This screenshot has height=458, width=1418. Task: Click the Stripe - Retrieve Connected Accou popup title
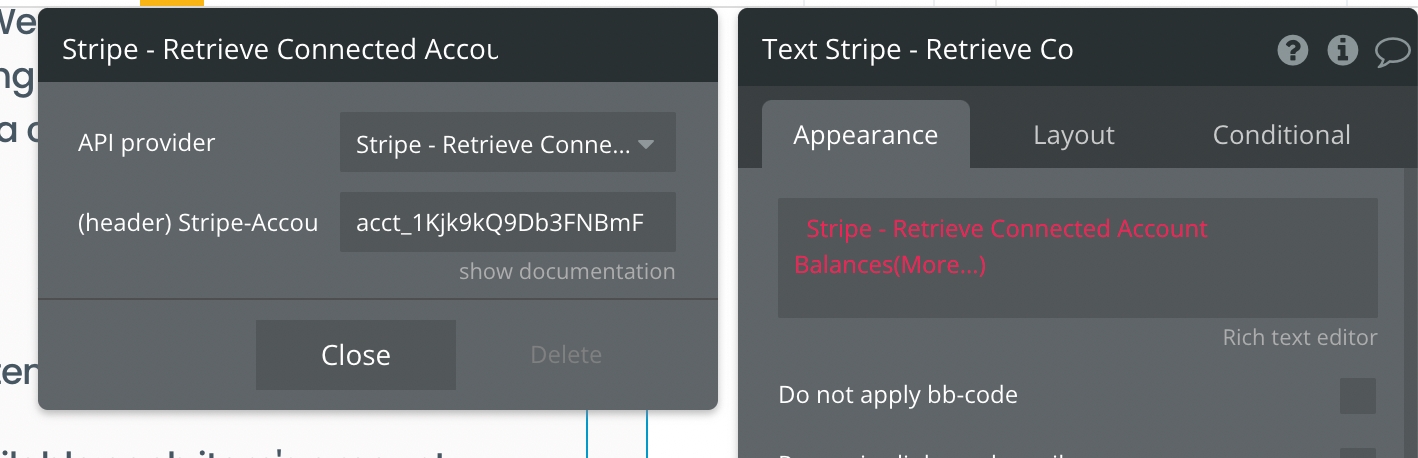(x=280, y=49)
